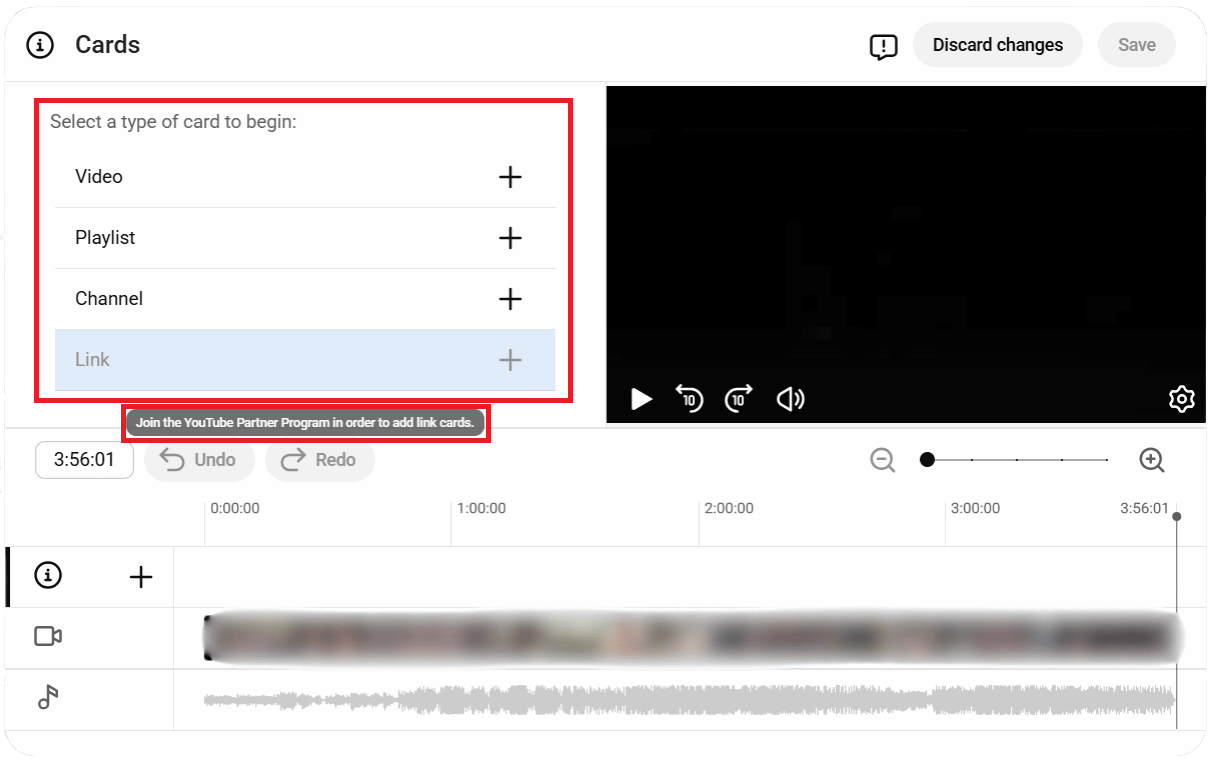Viewport: 1212px width, 762px height.
Task: Add a Playlist card
Action: pos(510,238)
